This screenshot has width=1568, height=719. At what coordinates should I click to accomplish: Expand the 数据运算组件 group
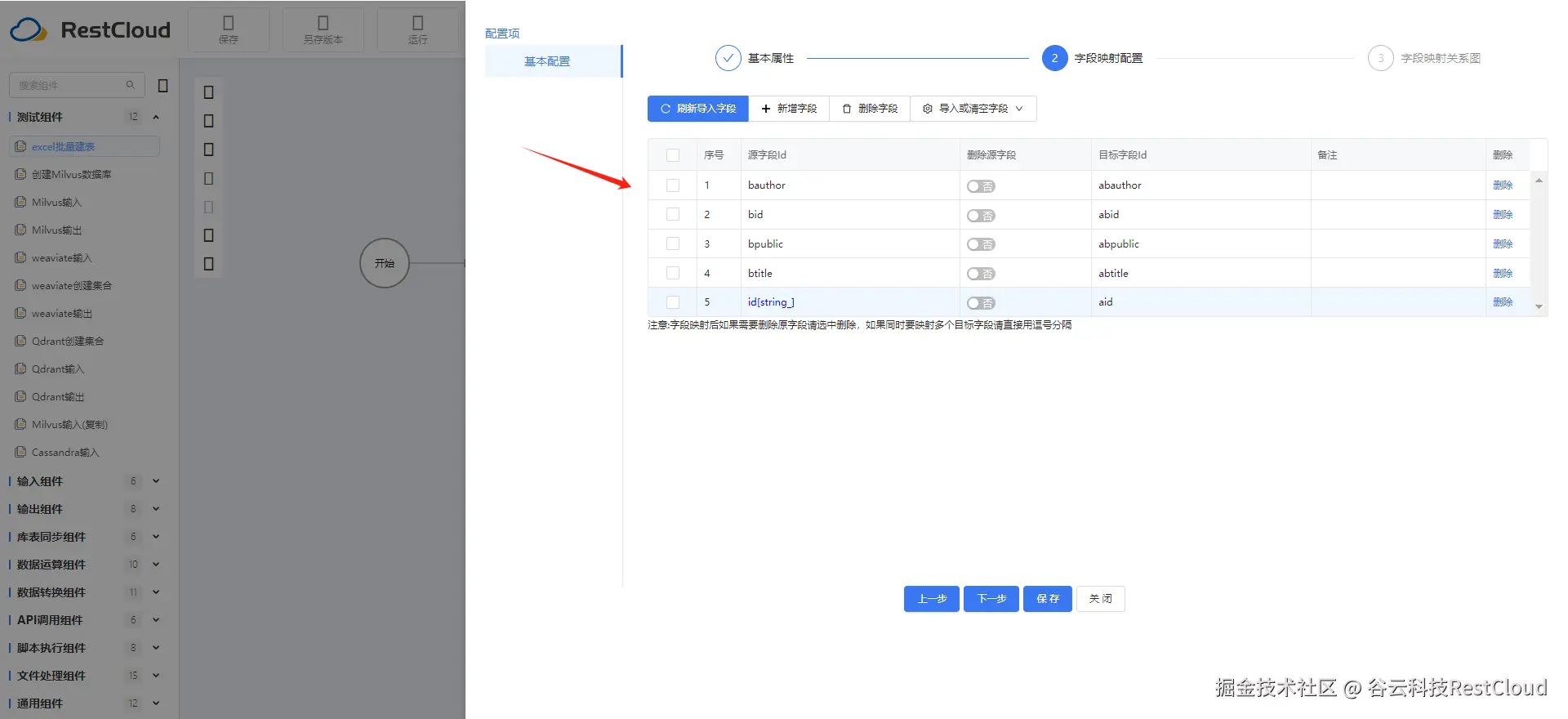(156, 565)
